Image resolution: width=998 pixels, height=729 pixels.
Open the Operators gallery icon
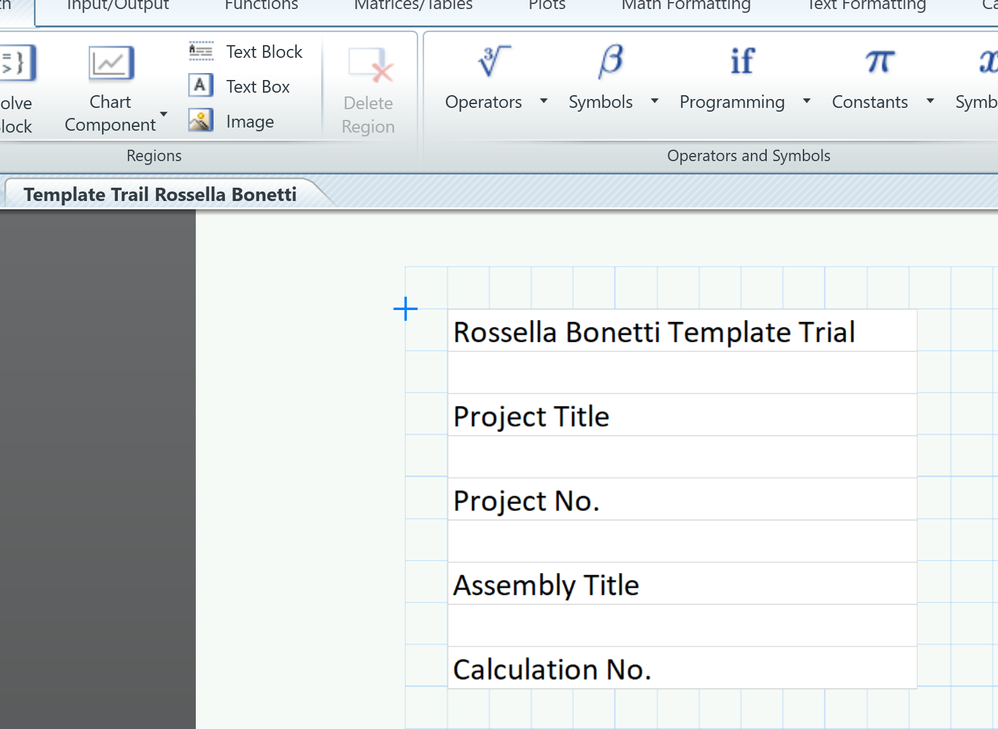(493, 62)
